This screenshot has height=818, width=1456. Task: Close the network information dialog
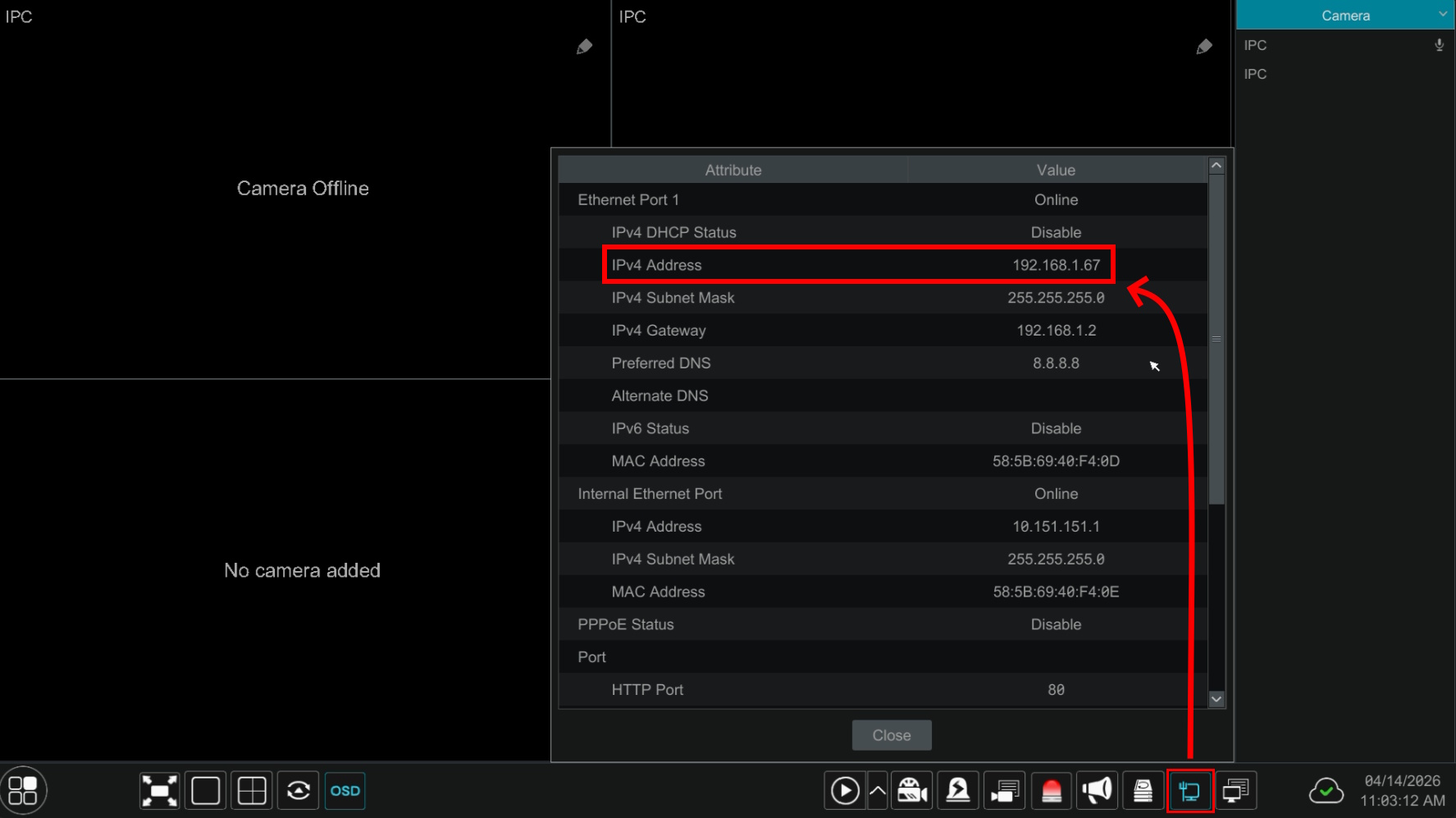click(x=892, y=735)
